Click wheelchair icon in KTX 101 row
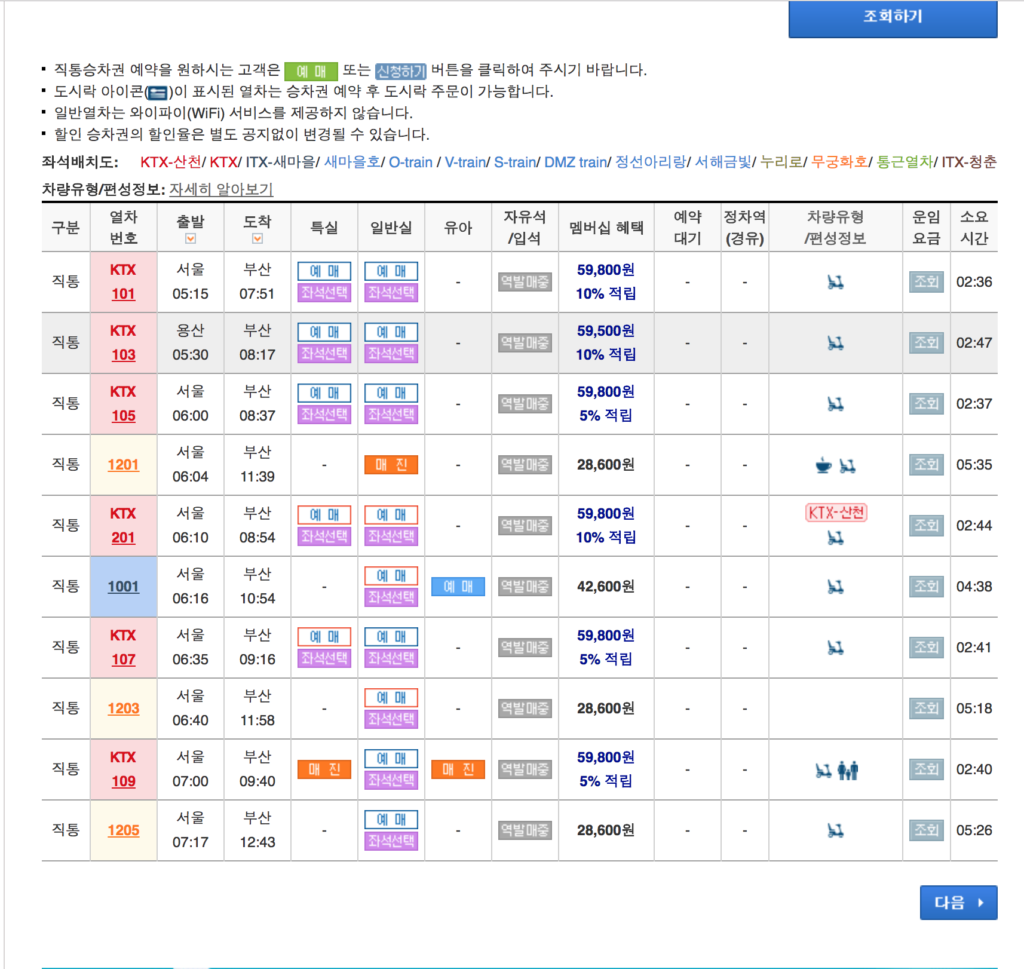 835,282
